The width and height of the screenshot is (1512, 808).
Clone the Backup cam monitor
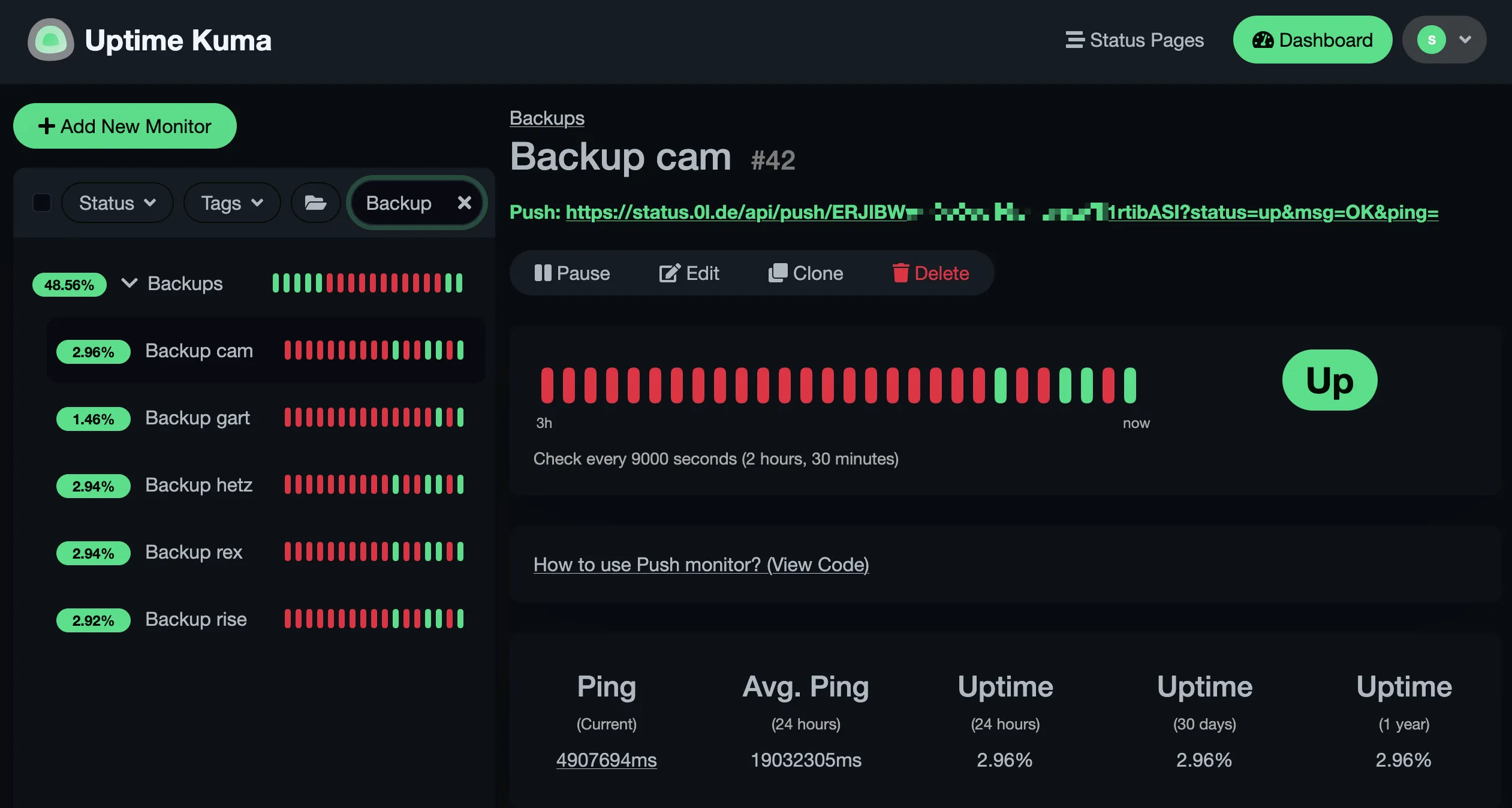(806, 273)
